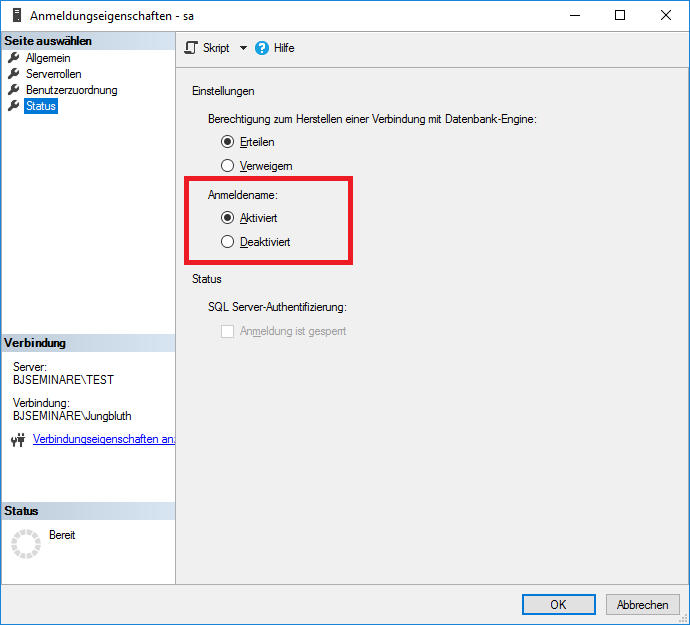Click the blue Hilfe question mark icon
This screenshot has width=690, height=625.
263,48
